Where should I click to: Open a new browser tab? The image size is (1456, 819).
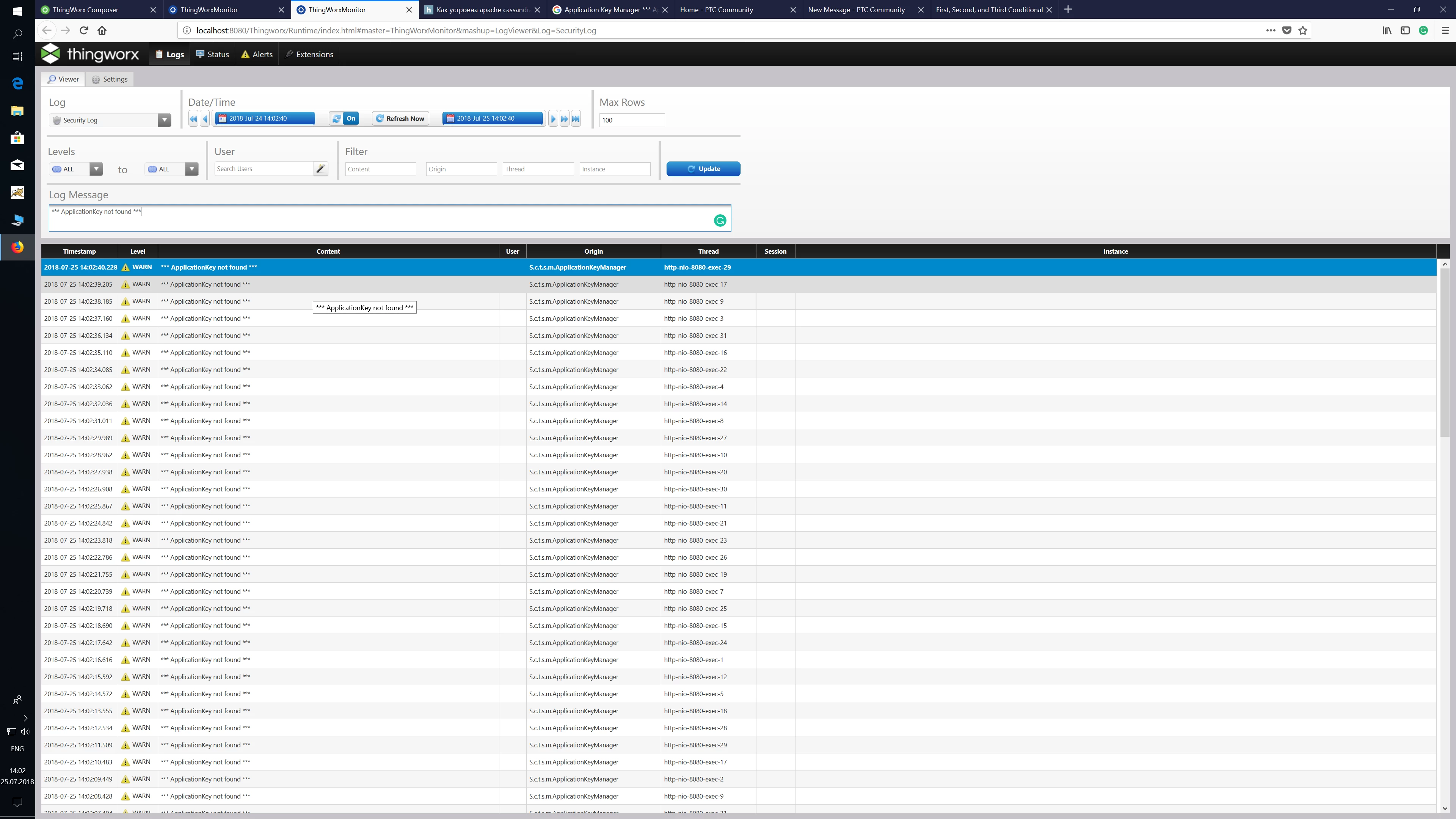pos(1068,9)
